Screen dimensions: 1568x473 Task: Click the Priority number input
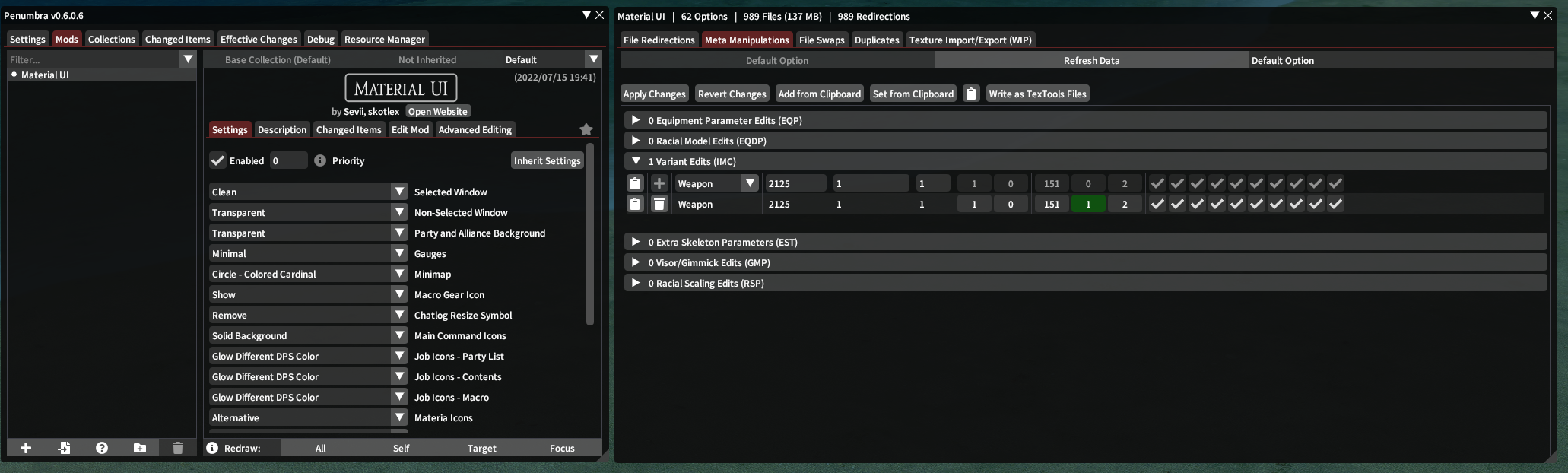click(289, 160)
